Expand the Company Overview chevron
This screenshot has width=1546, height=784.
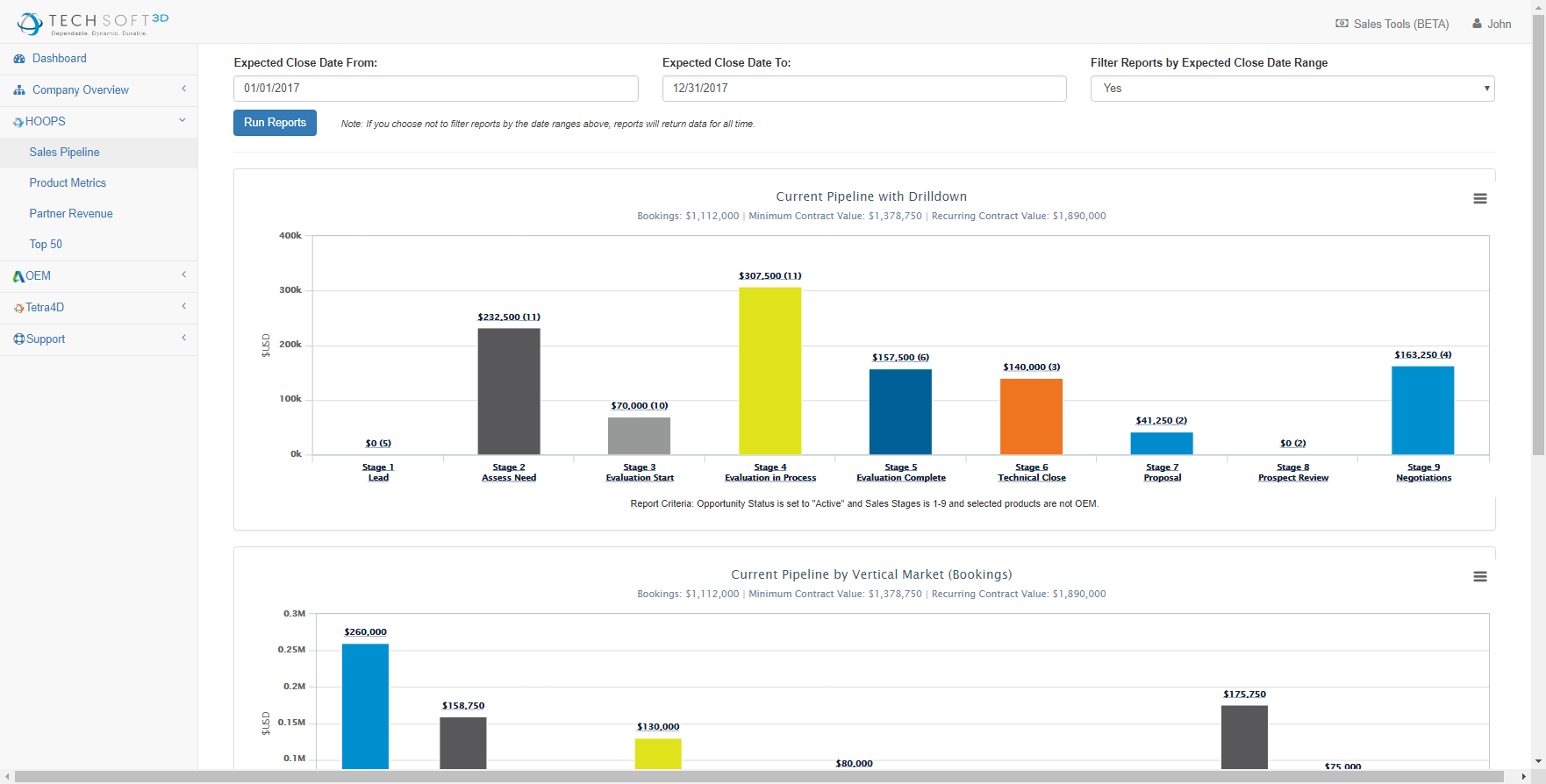click(x=183, y=89)
